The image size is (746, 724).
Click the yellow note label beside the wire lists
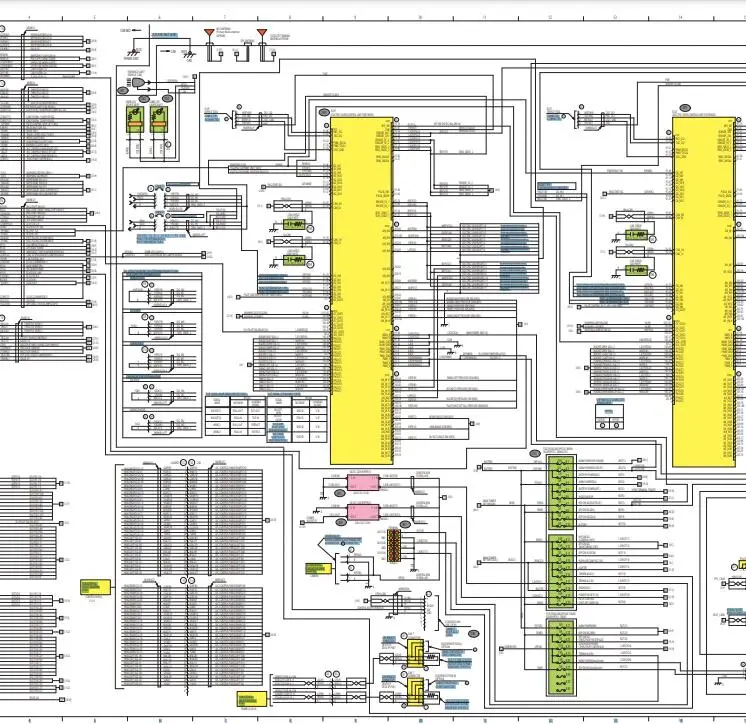click(96, 587)
